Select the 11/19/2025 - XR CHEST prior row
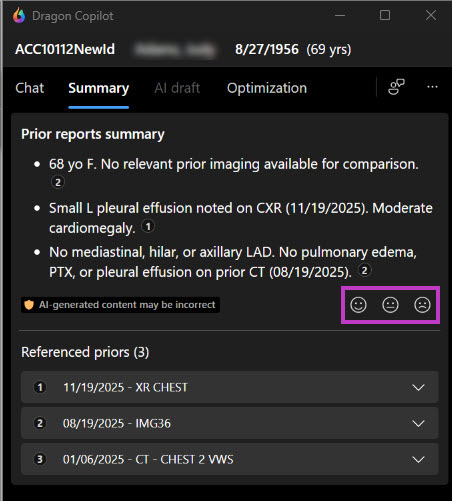452x501 pixels. coord(229,387)
